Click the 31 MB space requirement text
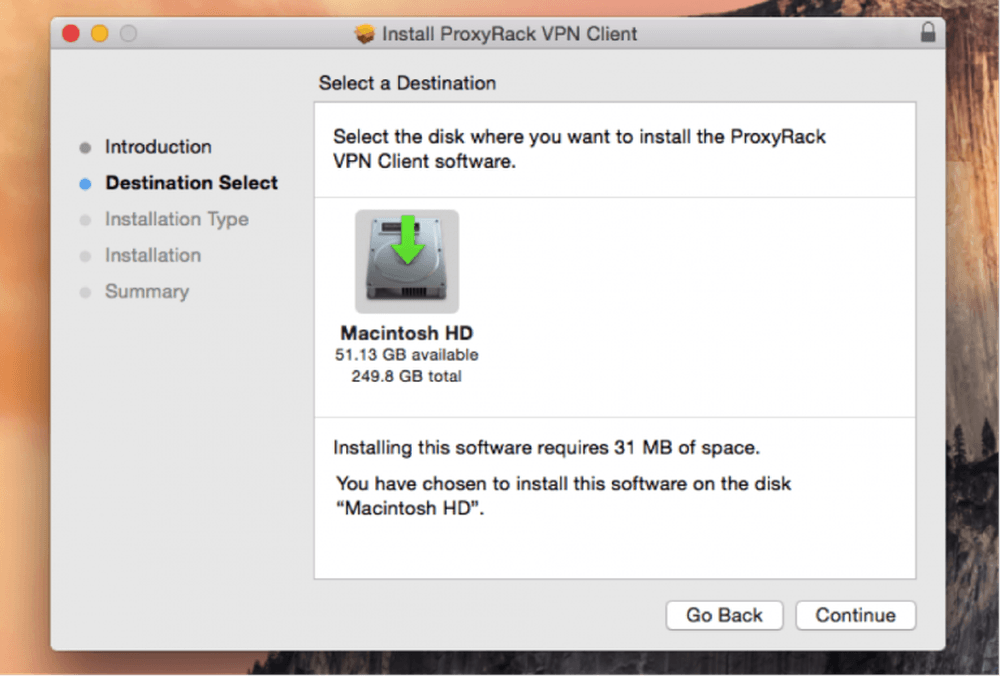Image resolution: width=1000 pixels, height=676 pixels. [547, 448]
